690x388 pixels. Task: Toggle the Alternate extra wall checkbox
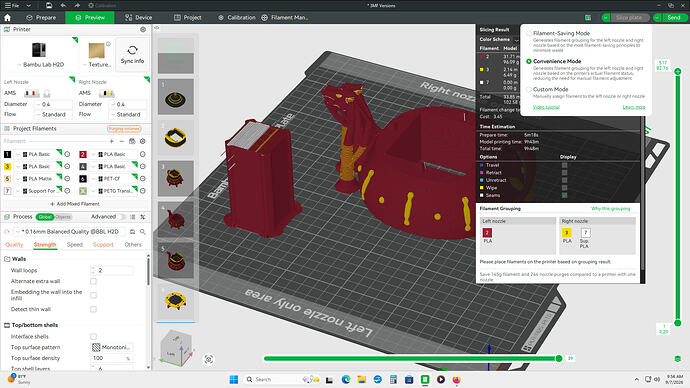point(93,281)
